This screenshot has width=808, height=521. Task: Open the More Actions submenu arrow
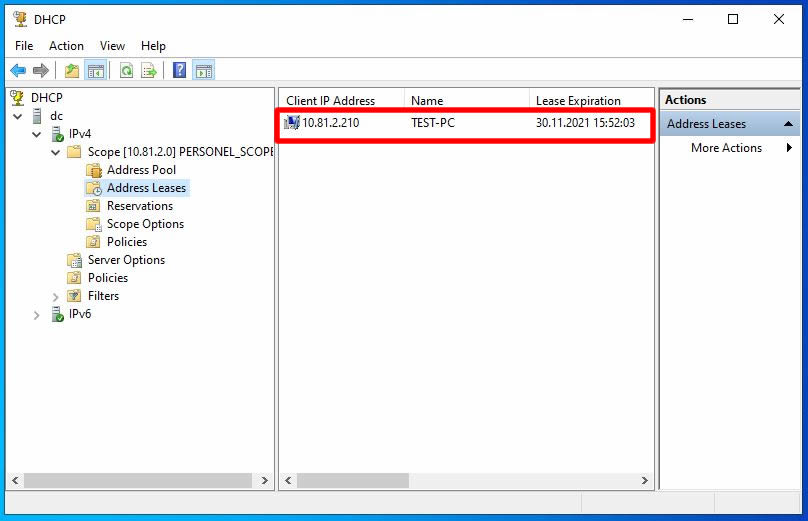tap(789, 148)
